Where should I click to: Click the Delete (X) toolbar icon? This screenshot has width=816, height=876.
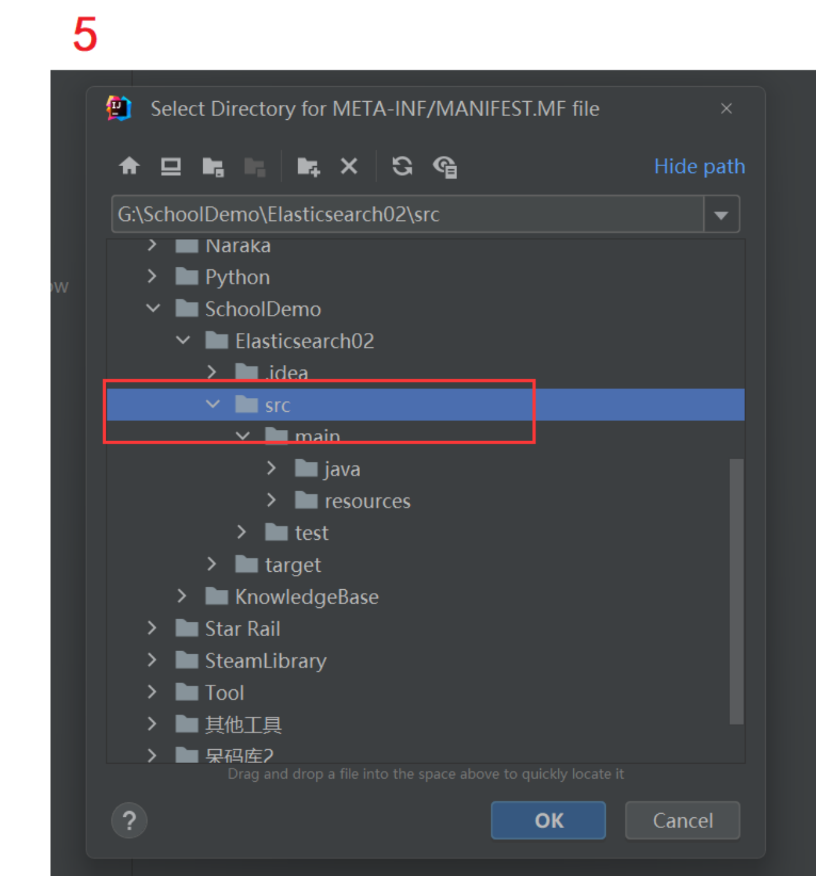(349, 166)
